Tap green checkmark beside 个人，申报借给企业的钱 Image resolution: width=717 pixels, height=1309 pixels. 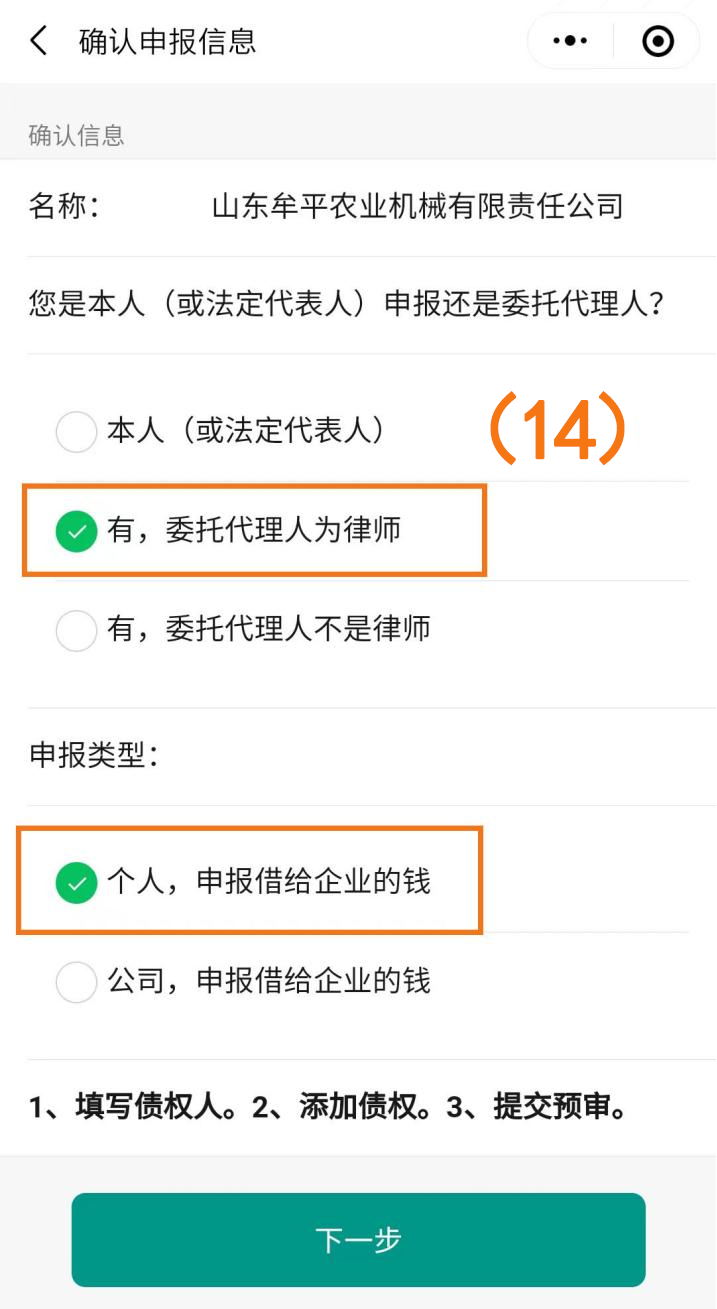76,882
